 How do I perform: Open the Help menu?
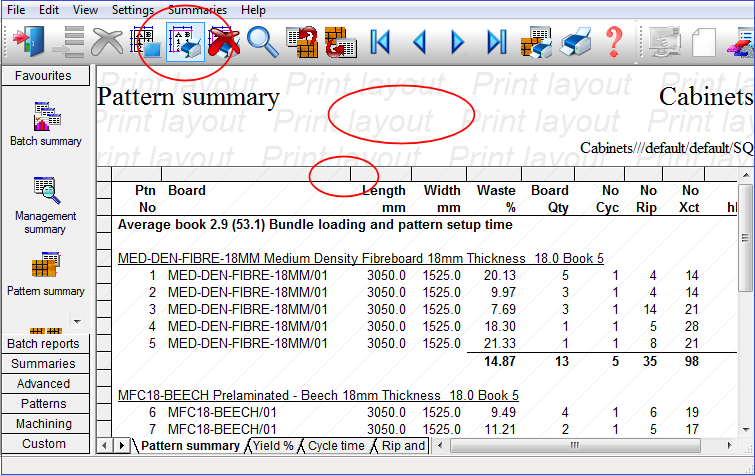(x=253, y=10)
